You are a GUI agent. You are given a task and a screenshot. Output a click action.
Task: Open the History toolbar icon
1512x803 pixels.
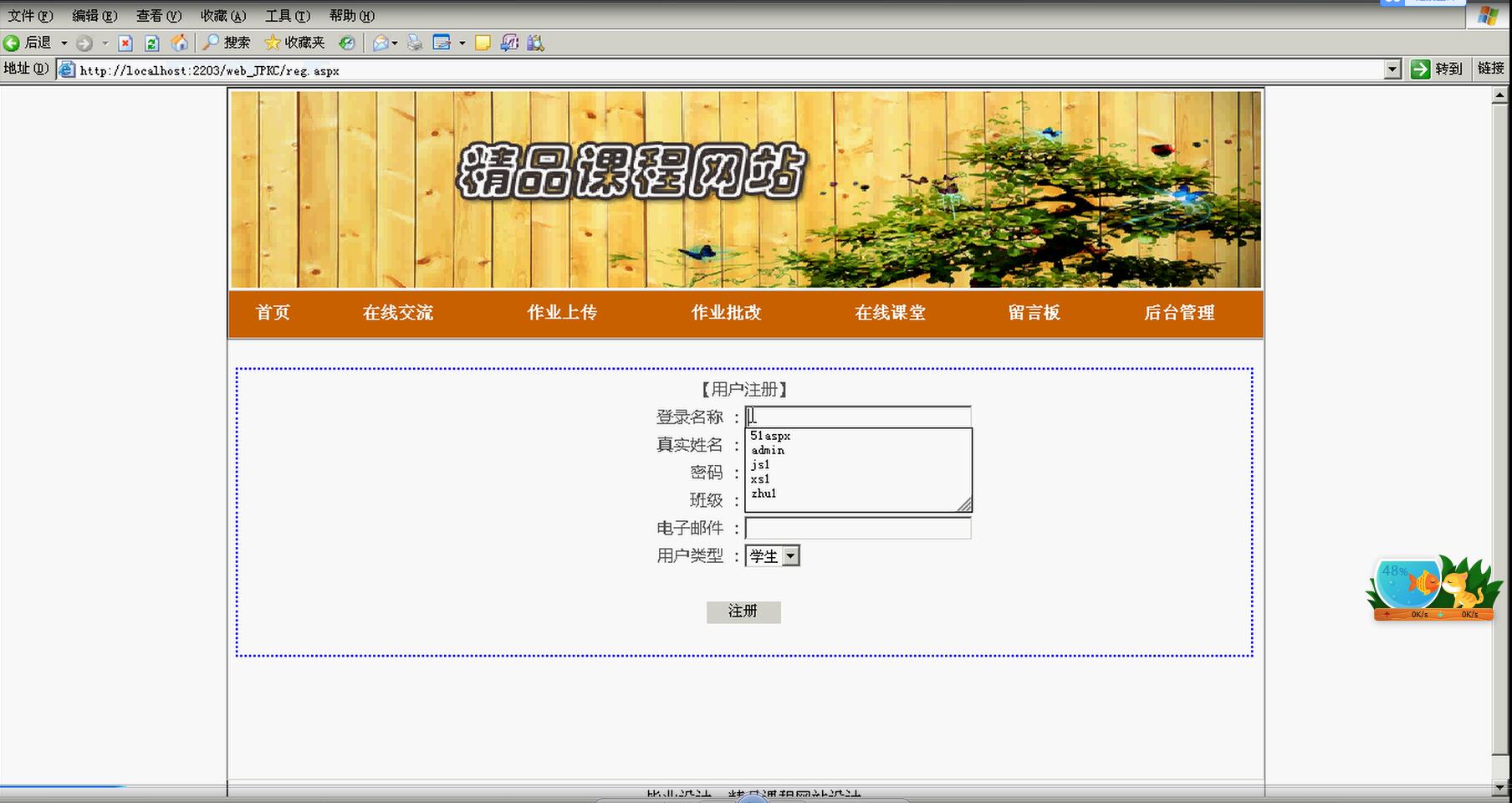(x=347, y=43)
